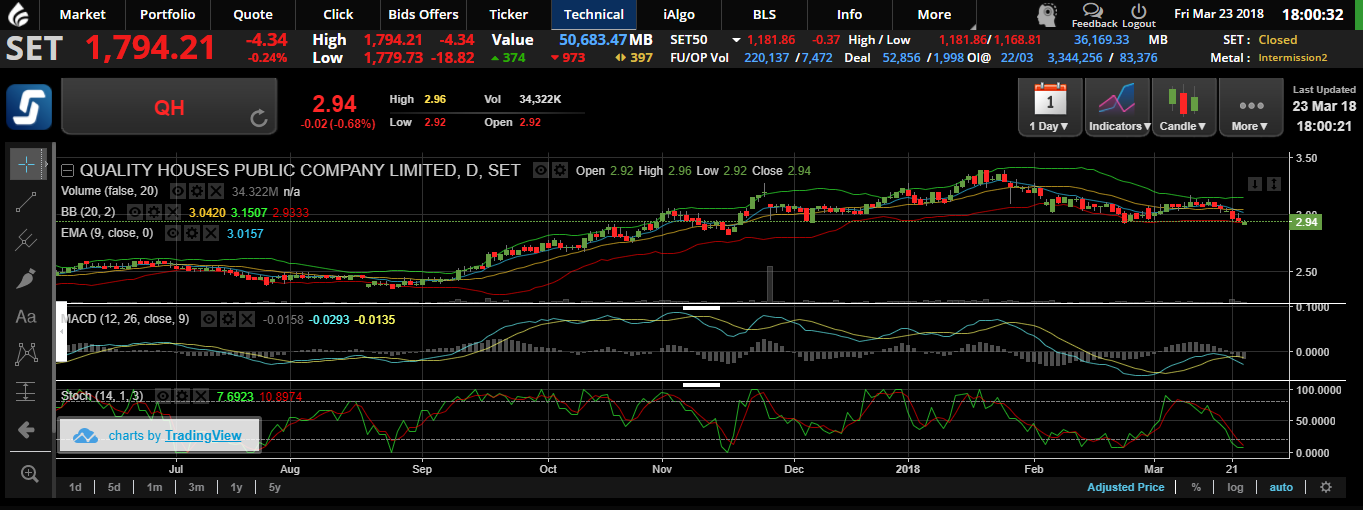Click the move pane down arrow

pyautogui.click(x=1257, y=184)
